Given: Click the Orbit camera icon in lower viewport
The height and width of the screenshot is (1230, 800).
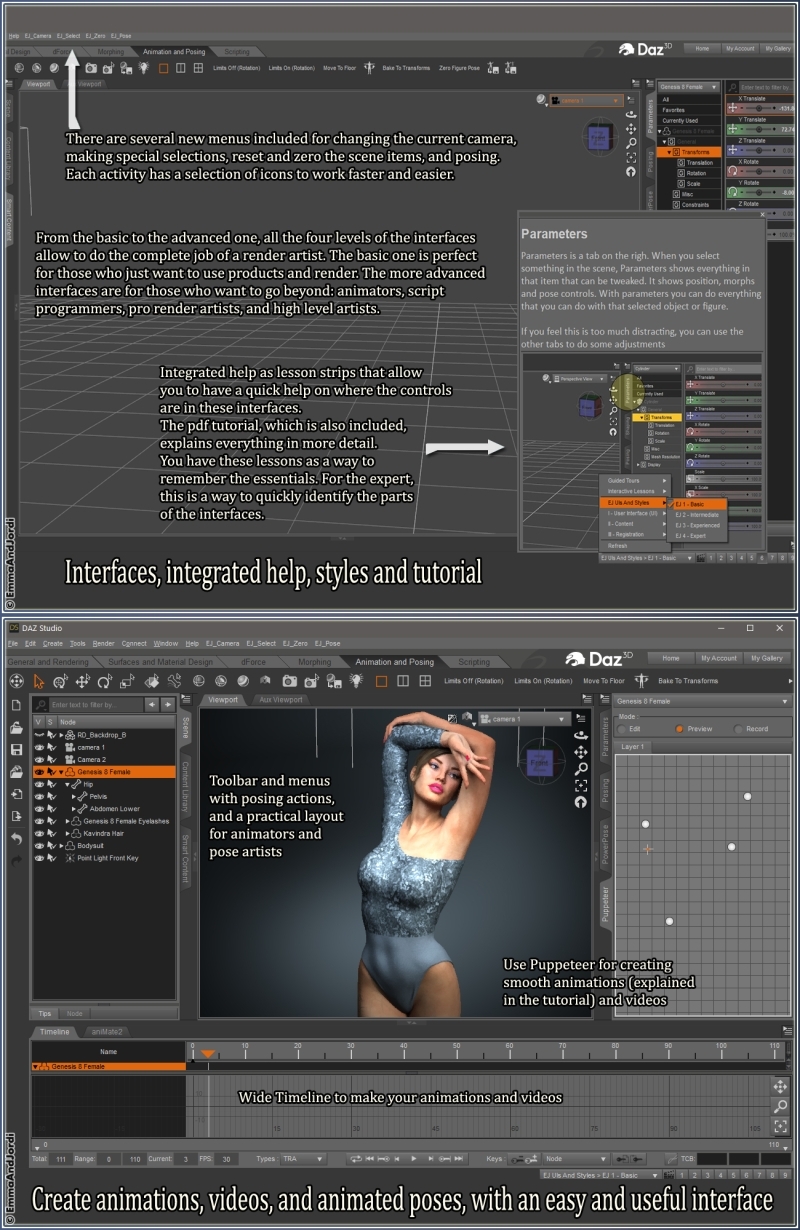Looking at the screenshot, I should click(x=581, y=734).
